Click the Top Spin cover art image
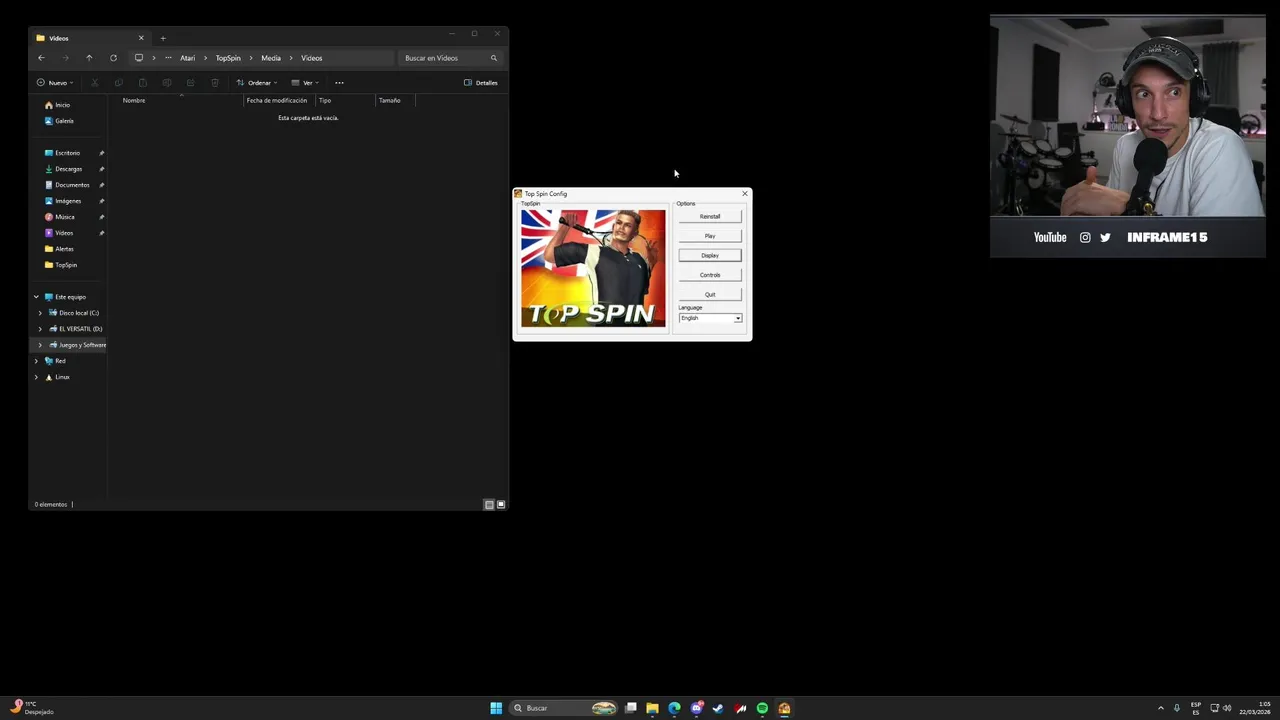1280x720 pixels. 593,268
